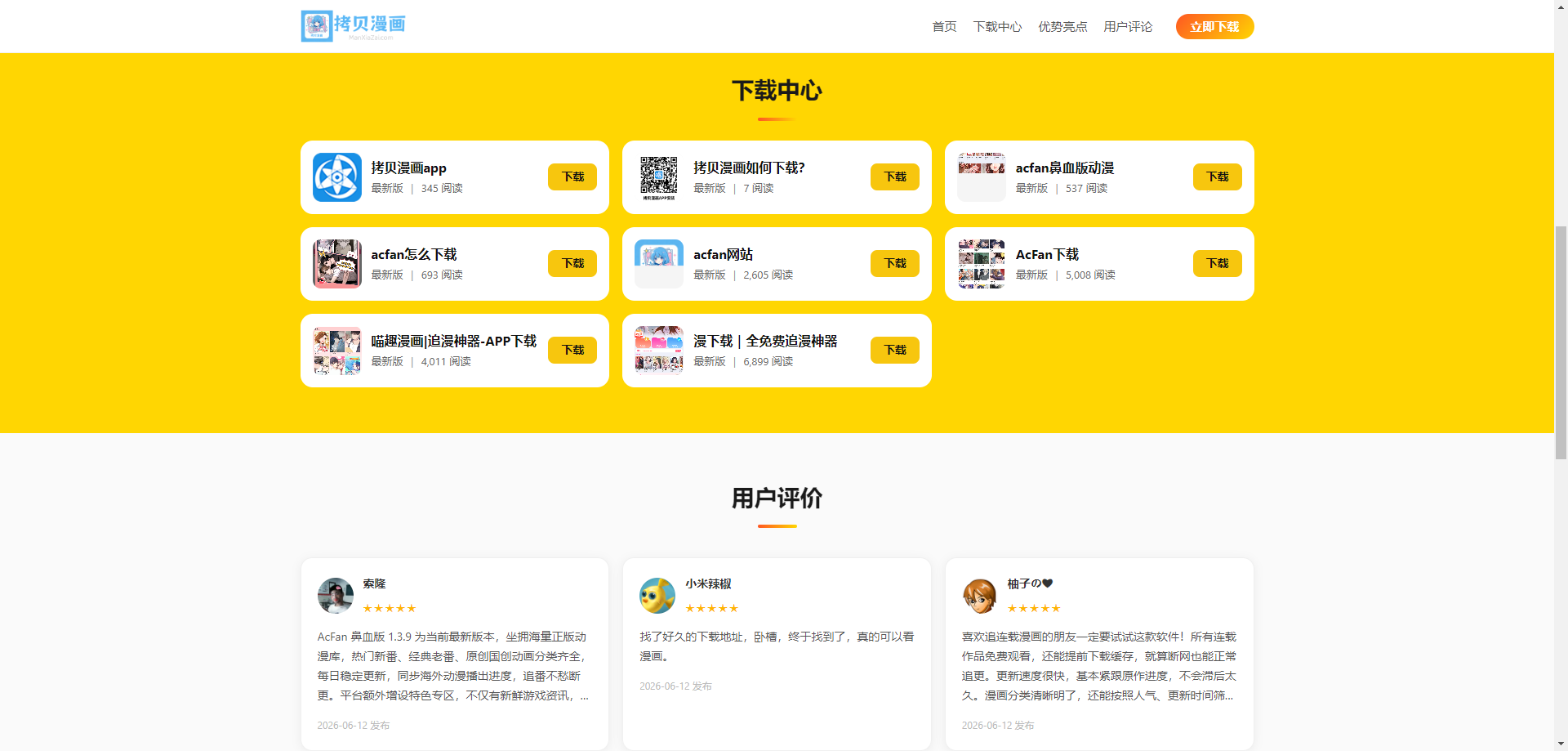1568x751 pixels.
Task: Click the scrollbar up arrow
Action: (1561, 7)
